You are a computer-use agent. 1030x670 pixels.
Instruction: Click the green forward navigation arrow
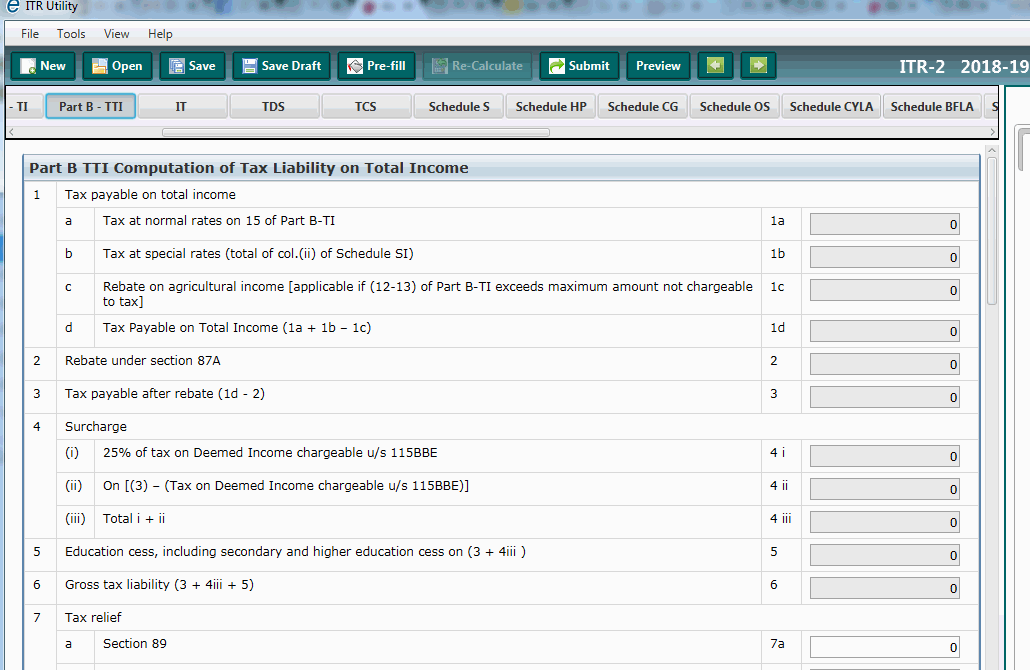click(758, 65)
